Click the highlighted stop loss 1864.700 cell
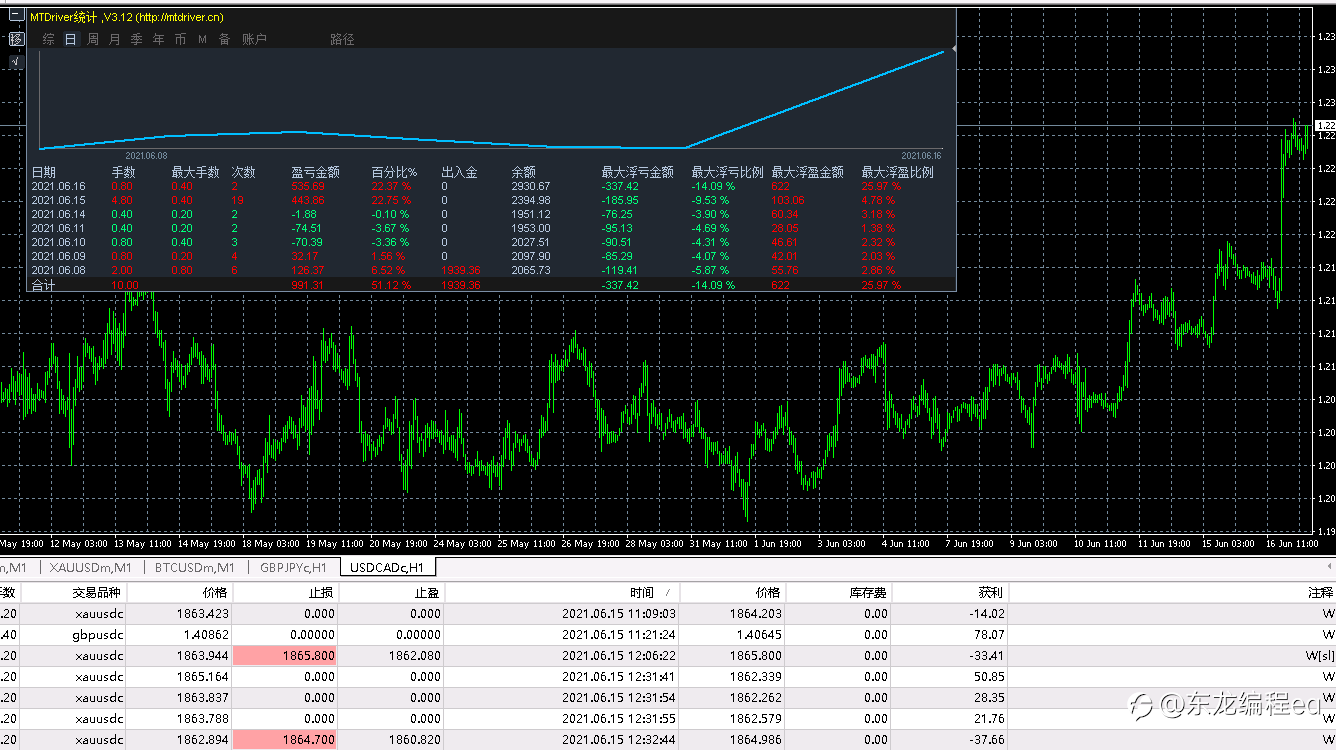 point(285,739)
